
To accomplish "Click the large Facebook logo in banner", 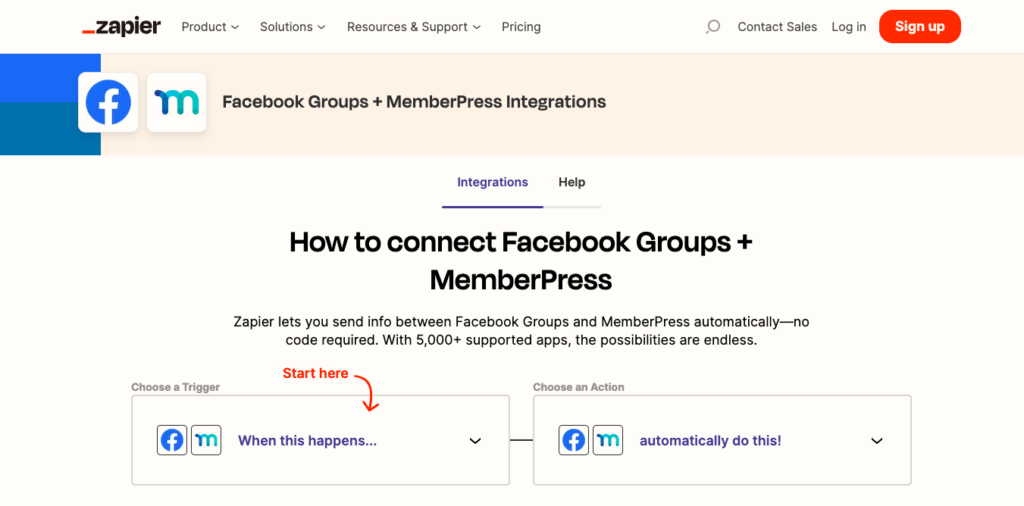I will (108, 103).
